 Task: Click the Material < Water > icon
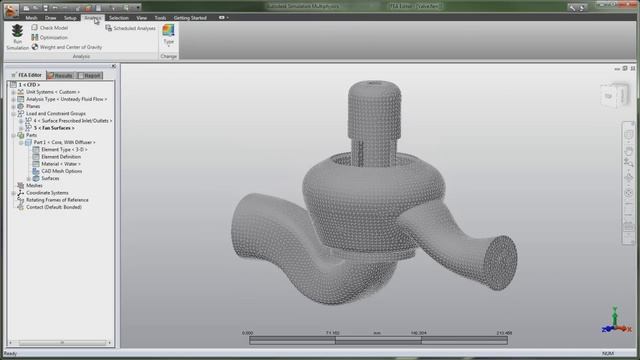pos(36,164)
